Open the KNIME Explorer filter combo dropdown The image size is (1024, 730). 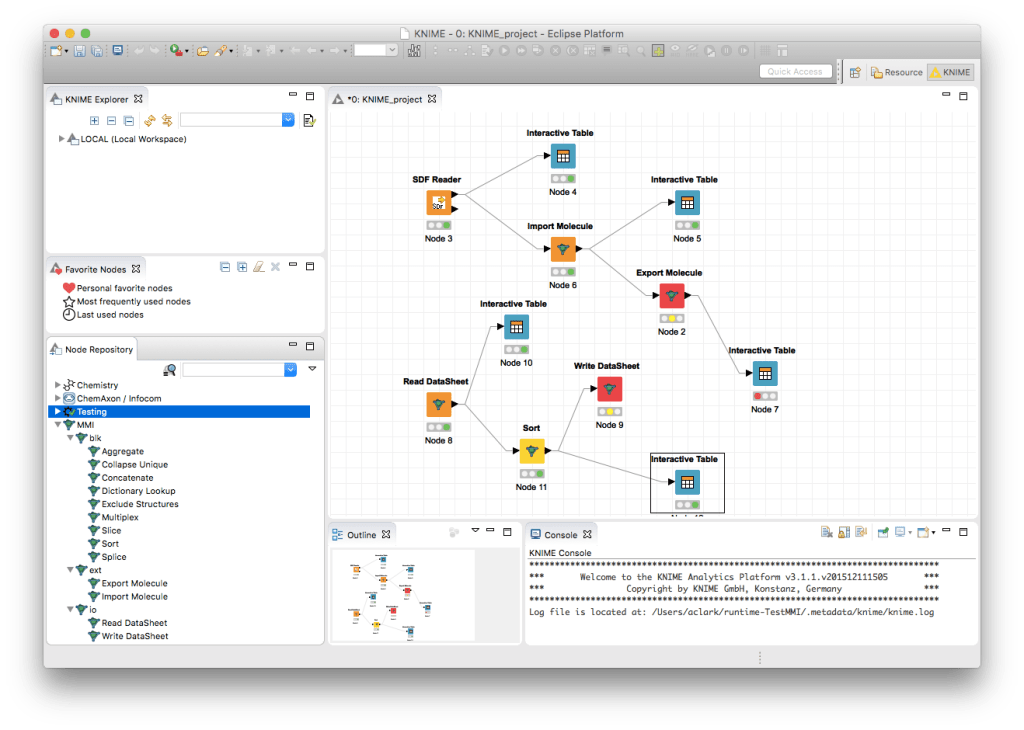[288, 120]
